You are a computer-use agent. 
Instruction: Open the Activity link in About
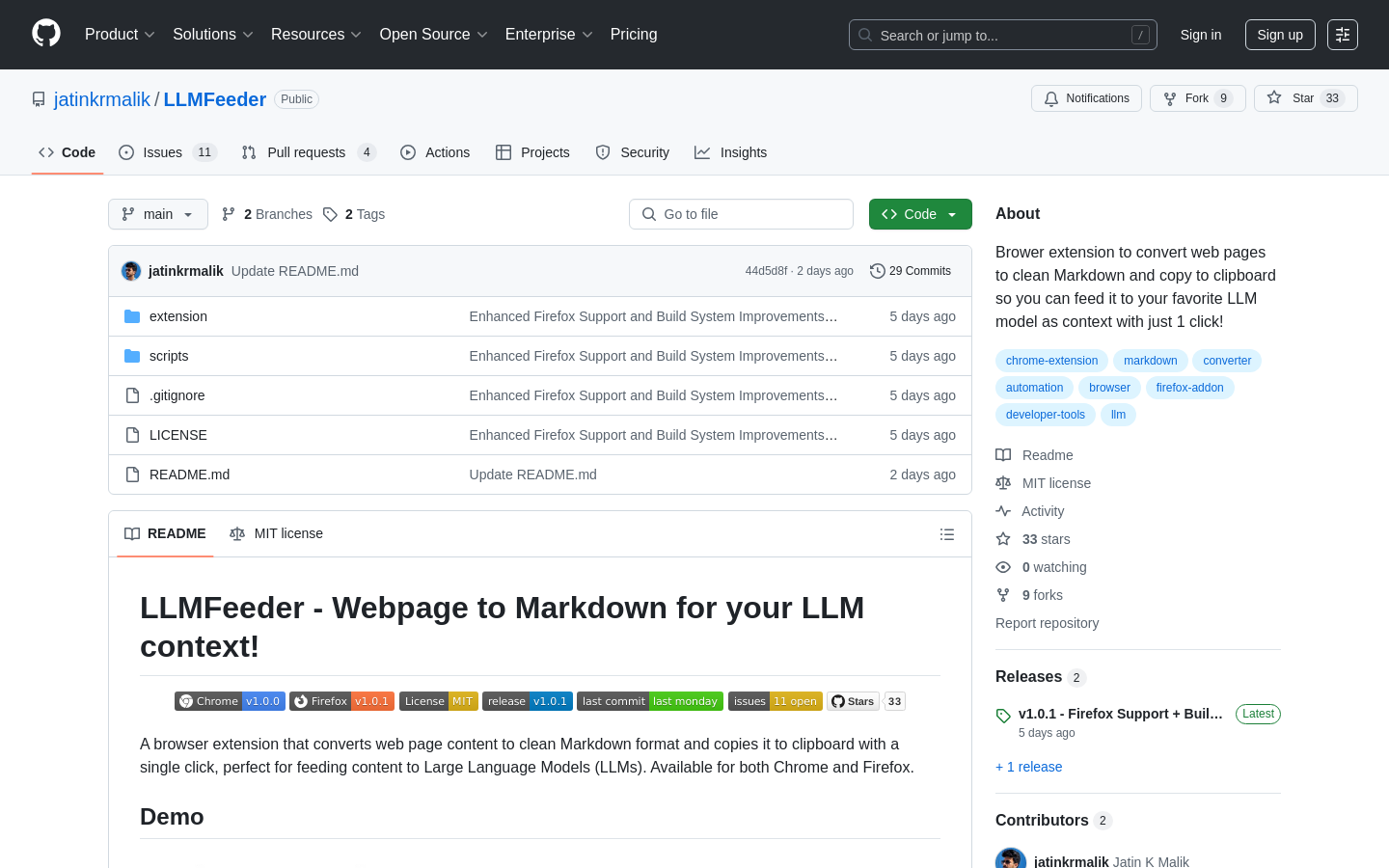(x=1030, y=511)
